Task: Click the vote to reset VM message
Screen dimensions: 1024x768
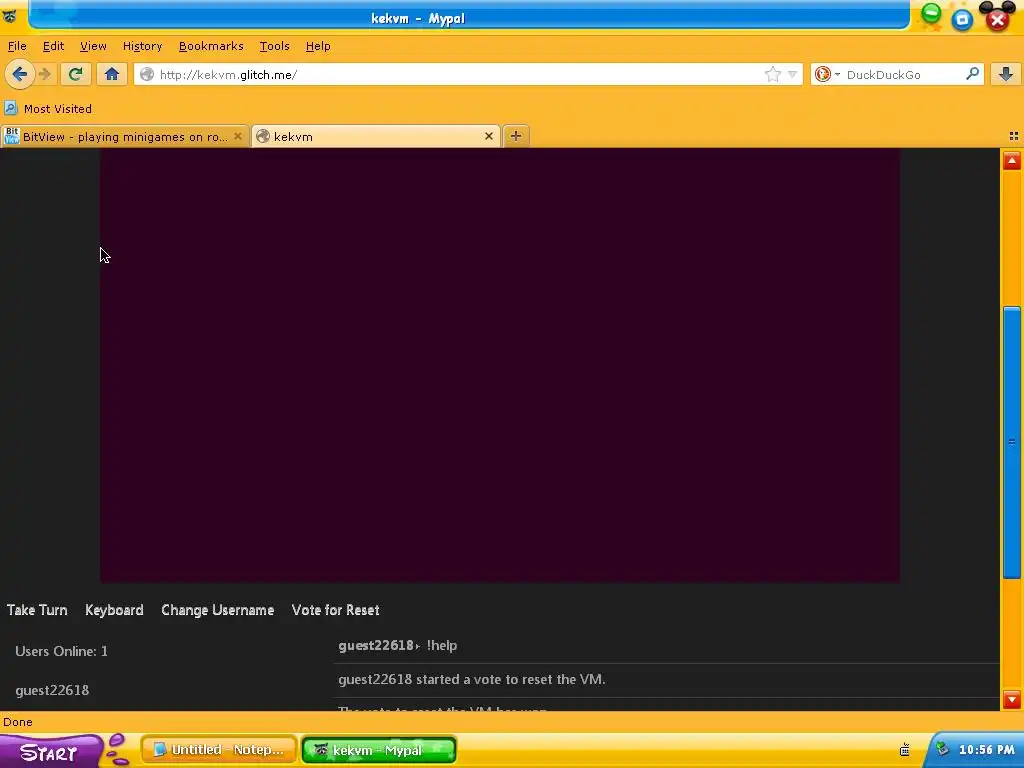Action: [472, 679]
